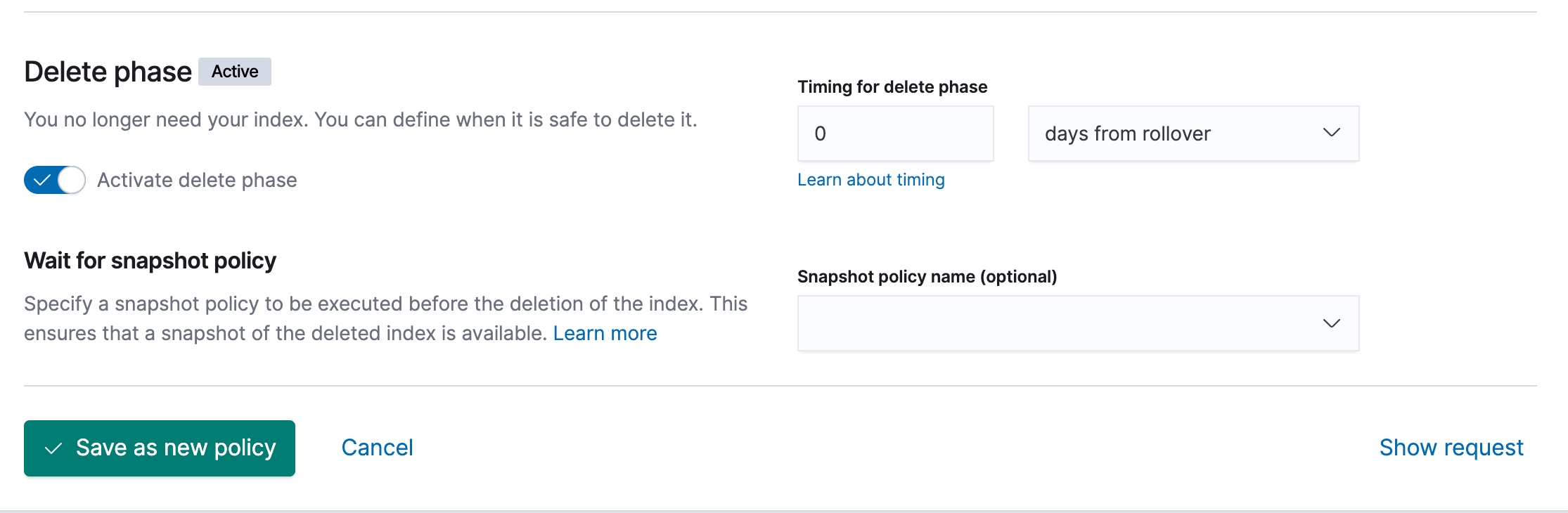The image size is (1568, 513).
Task: Click the Activate delete phase label text
Action: pos(197,180)
